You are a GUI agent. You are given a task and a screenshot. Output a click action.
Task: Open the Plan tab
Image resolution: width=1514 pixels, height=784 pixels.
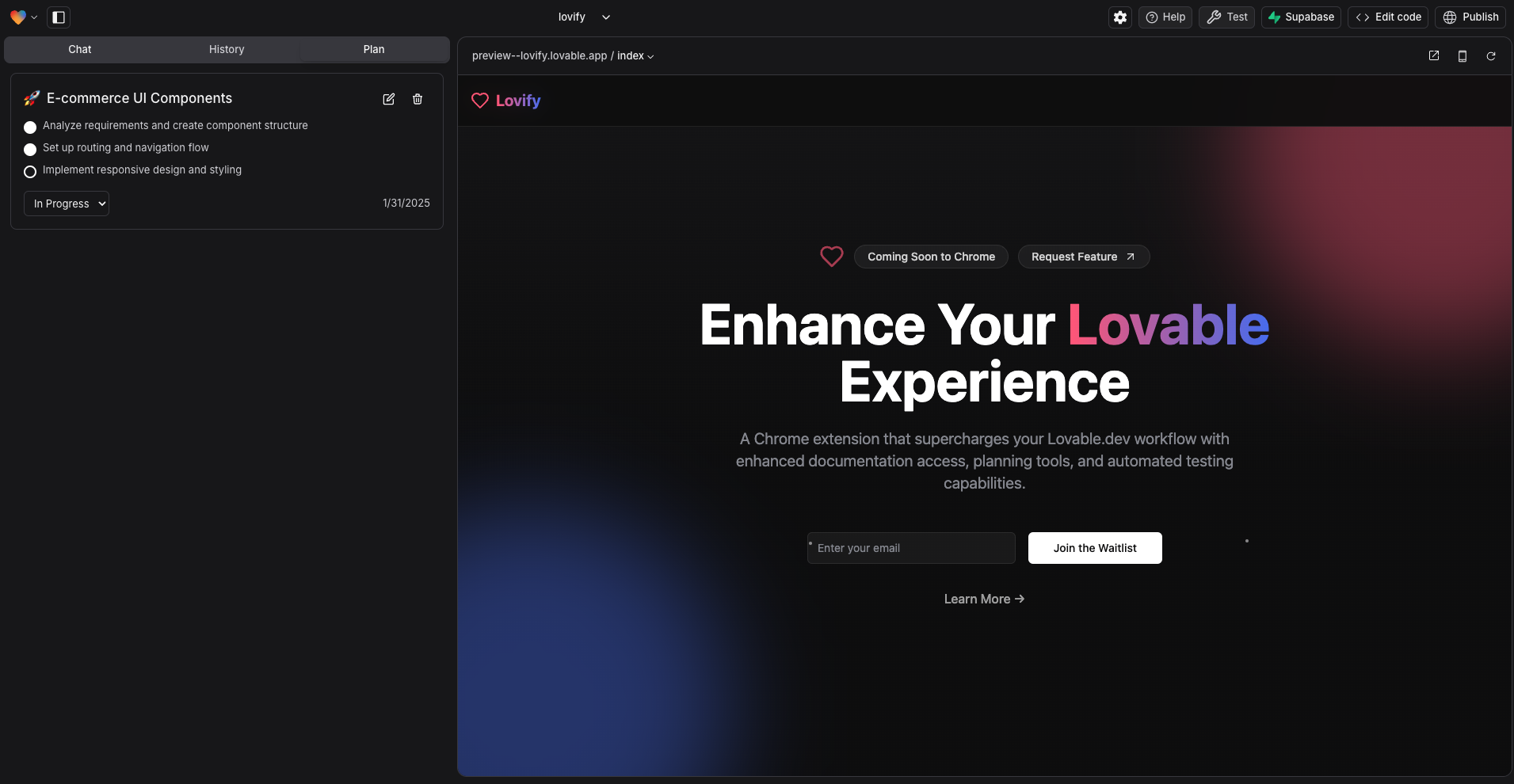pyautogui.click(x=373, y=49)
